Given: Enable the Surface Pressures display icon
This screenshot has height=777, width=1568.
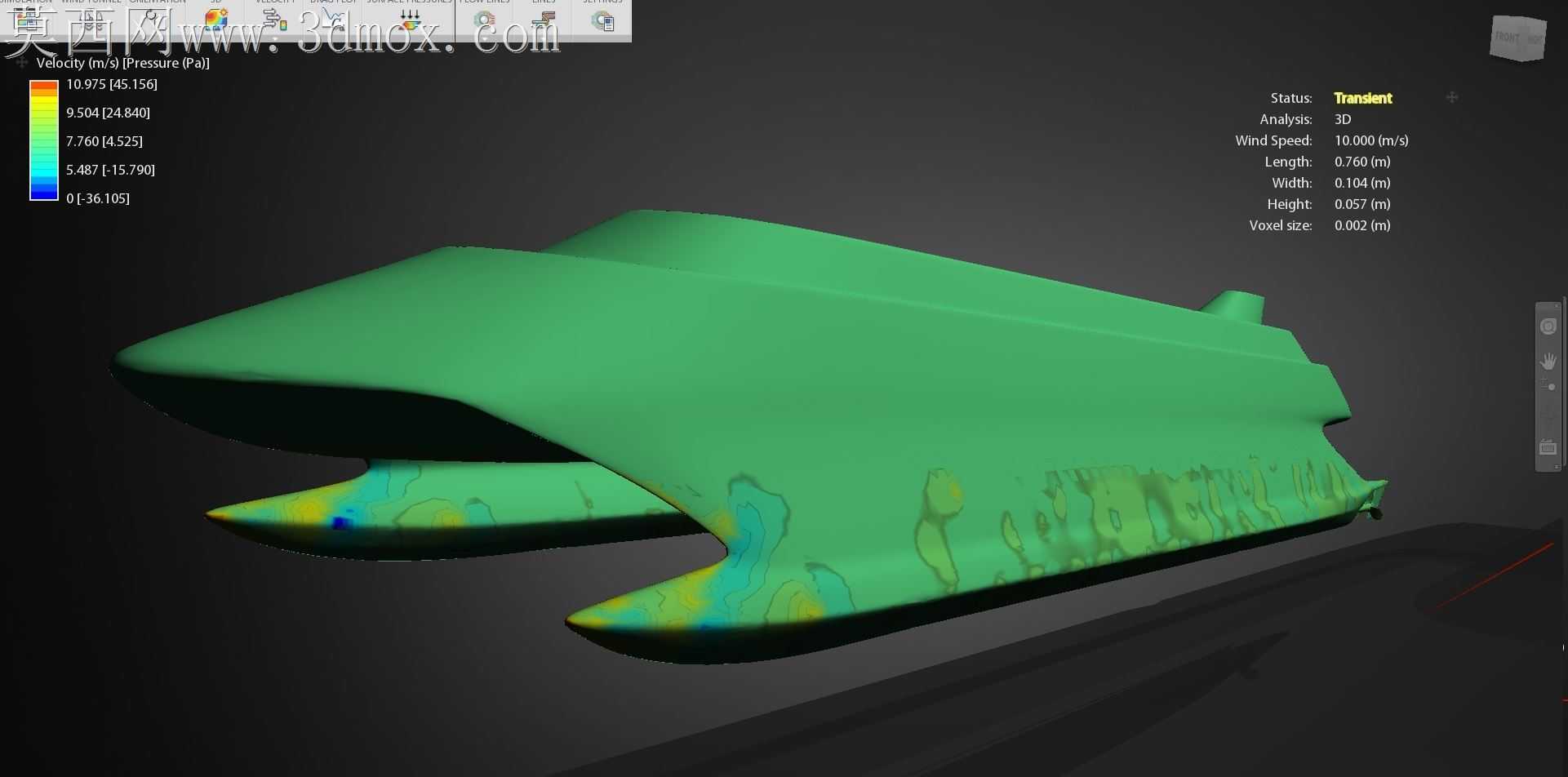Looking at the screenshot, I should 411,20.
